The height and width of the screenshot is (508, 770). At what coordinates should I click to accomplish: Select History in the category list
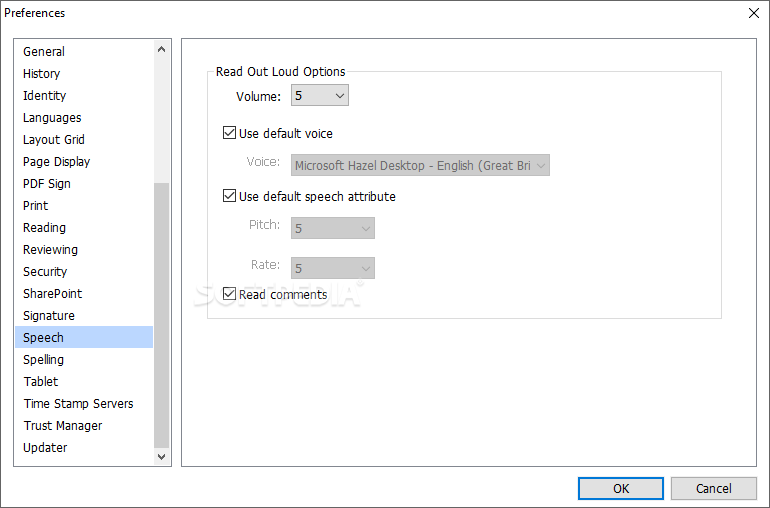pos(84,74)
